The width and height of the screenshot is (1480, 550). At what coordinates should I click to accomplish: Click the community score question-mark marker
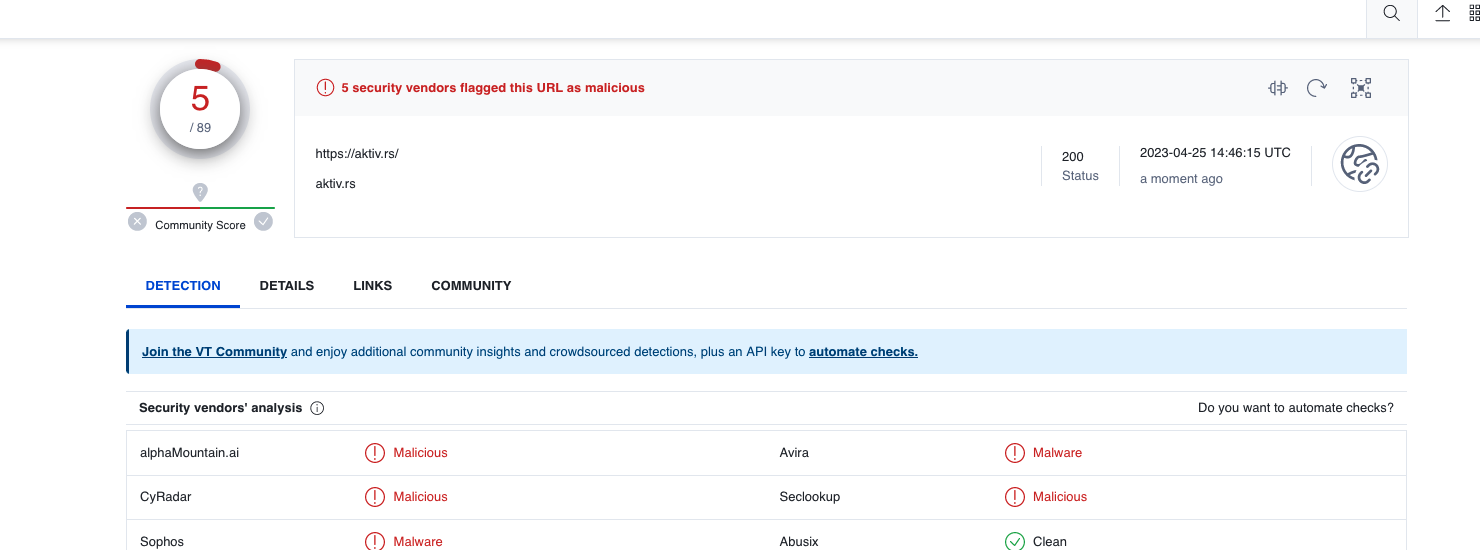coord(200,192)
